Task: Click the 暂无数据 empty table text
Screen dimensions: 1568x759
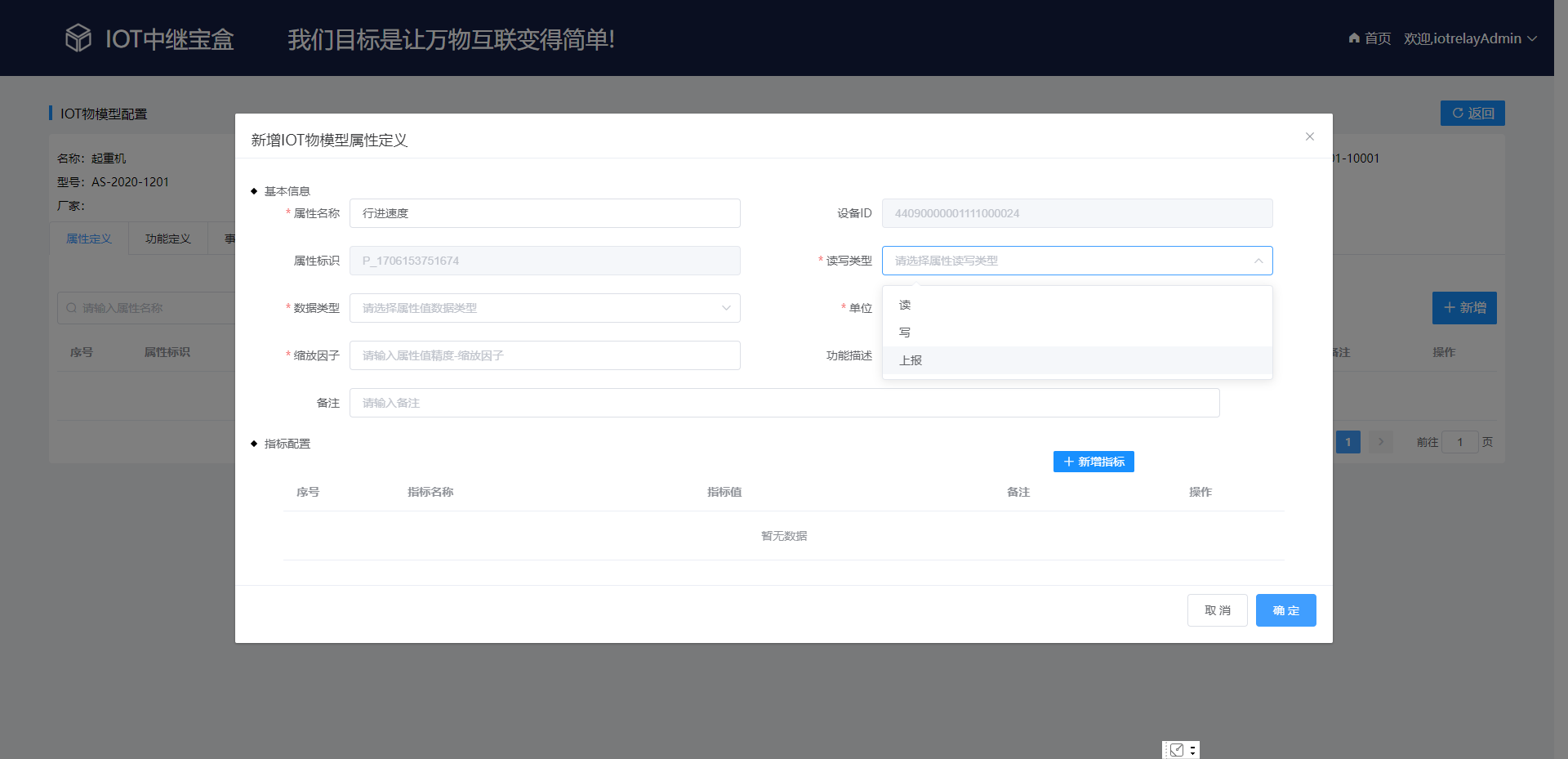Action: [x=784, y=536]
